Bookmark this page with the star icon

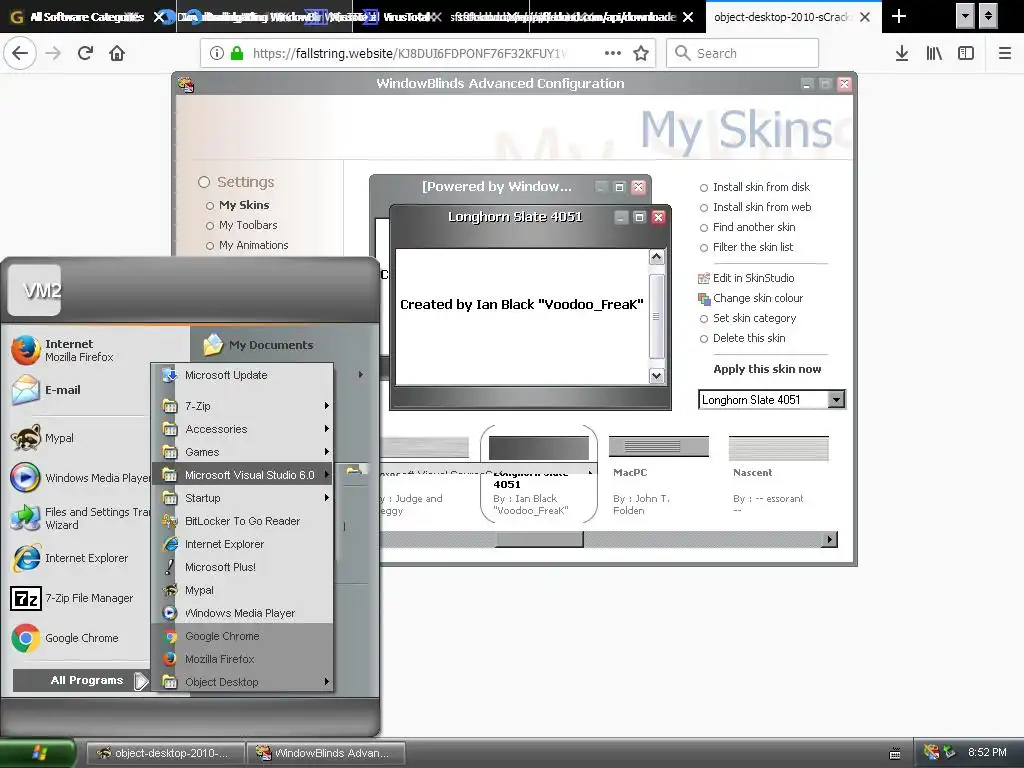pyautogui.click(x=641, y=54)
